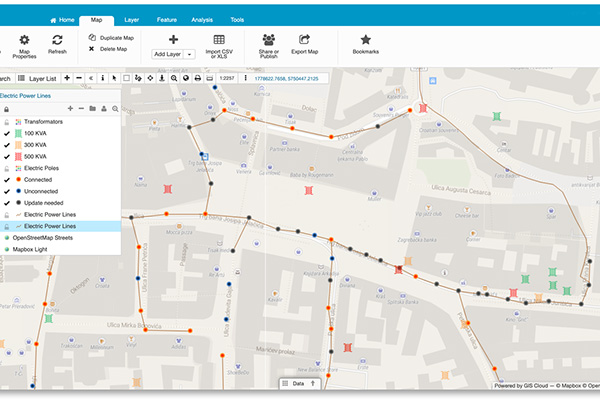Click the Duplicate Map icon
The width and height of the screenshot is (600, 400).
click(x=92, y=38)
